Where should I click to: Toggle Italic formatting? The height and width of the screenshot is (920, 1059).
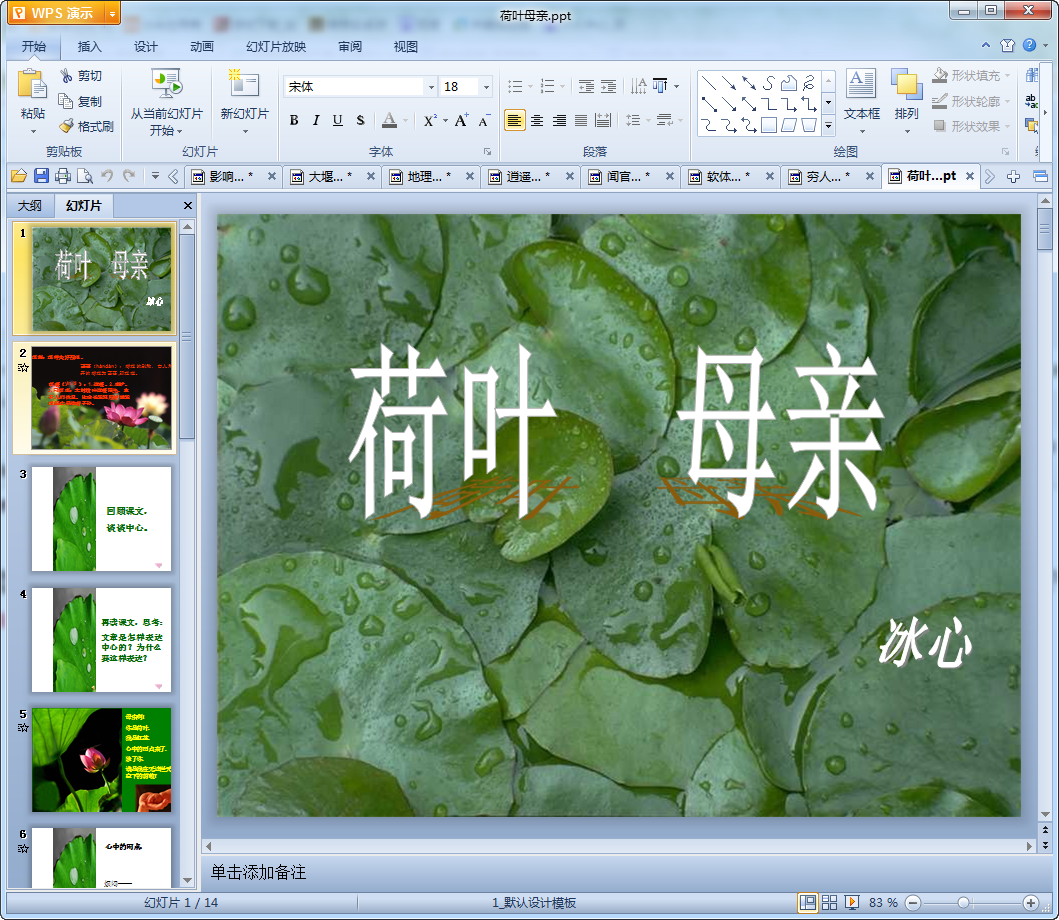(315, 121)
